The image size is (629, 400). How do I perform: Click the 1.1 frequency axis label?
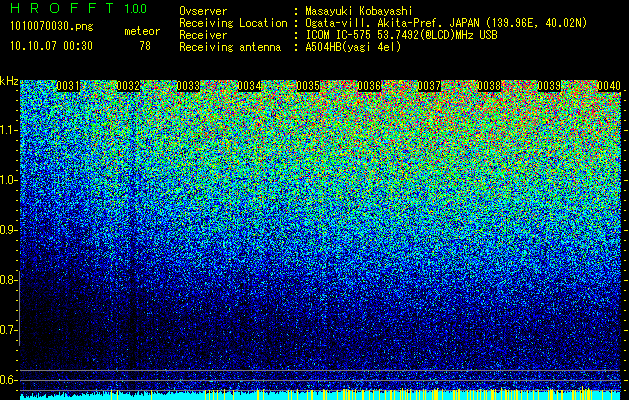click(x=9, y=130)
